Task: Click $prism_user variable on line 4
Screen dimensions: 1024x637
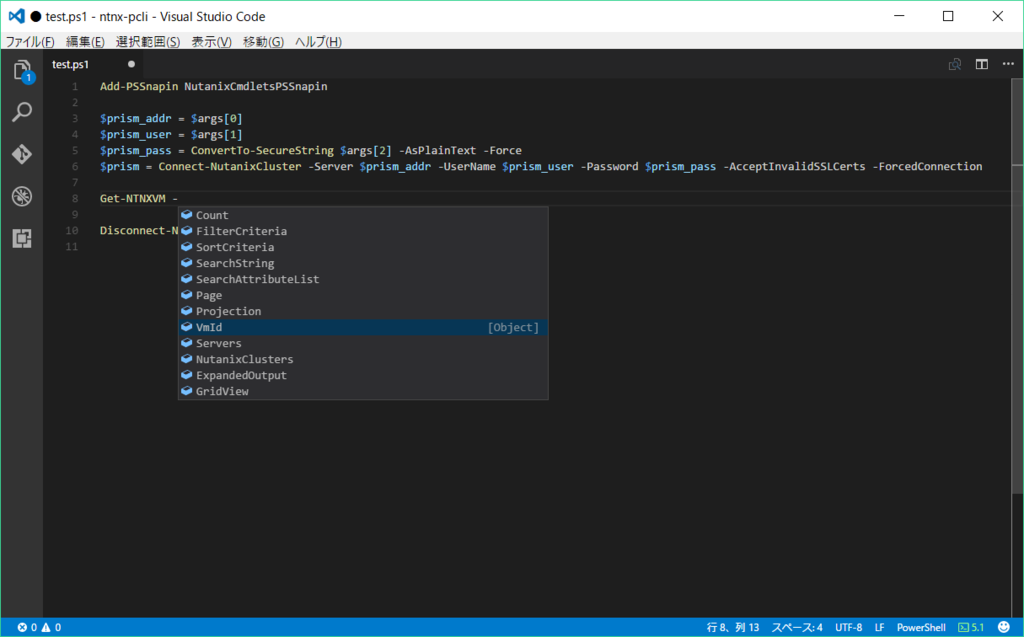Action: coord(135,135)
